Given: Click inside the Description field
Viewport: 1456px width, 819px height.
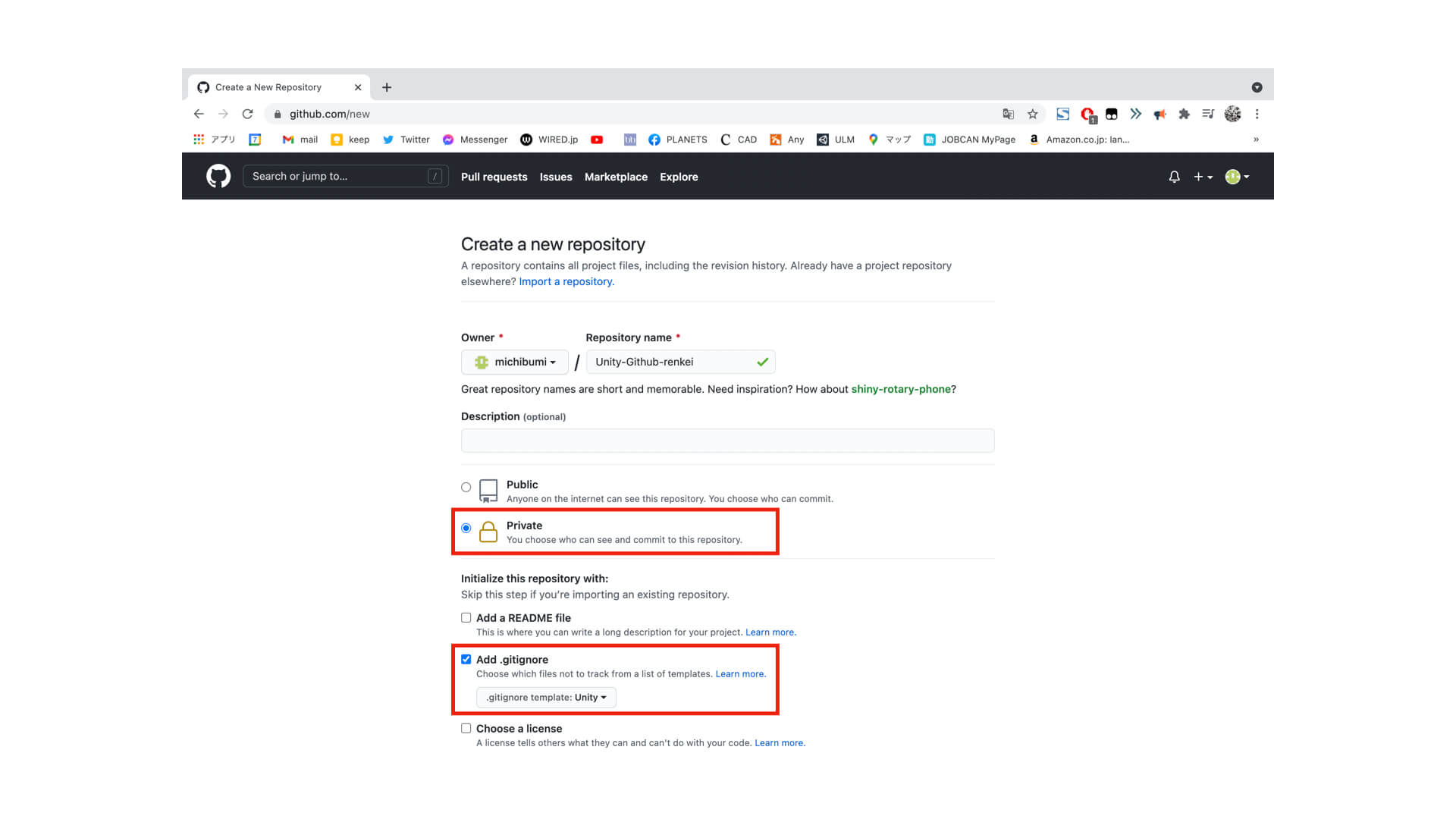Looking at the screenshot, I should [726, 440].
